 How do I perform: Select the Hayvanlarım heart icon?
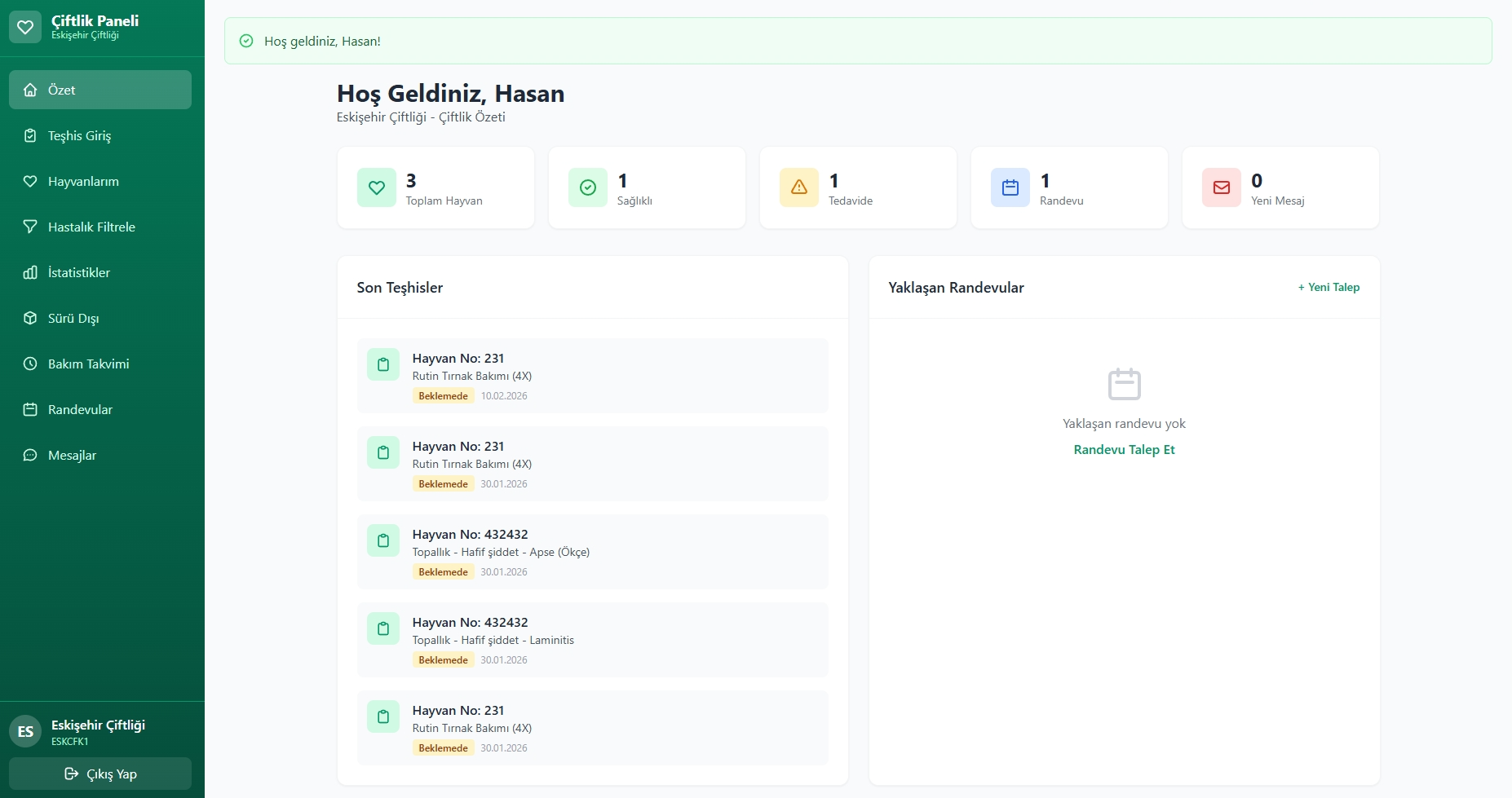click(30, 181)
